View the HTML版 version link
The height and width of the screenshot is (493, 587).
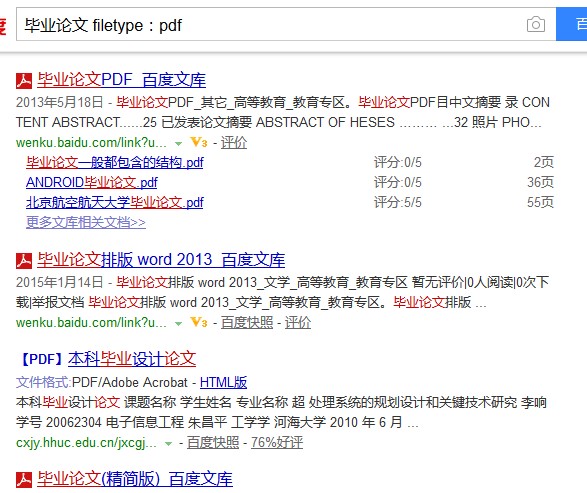tap(223, 383)
